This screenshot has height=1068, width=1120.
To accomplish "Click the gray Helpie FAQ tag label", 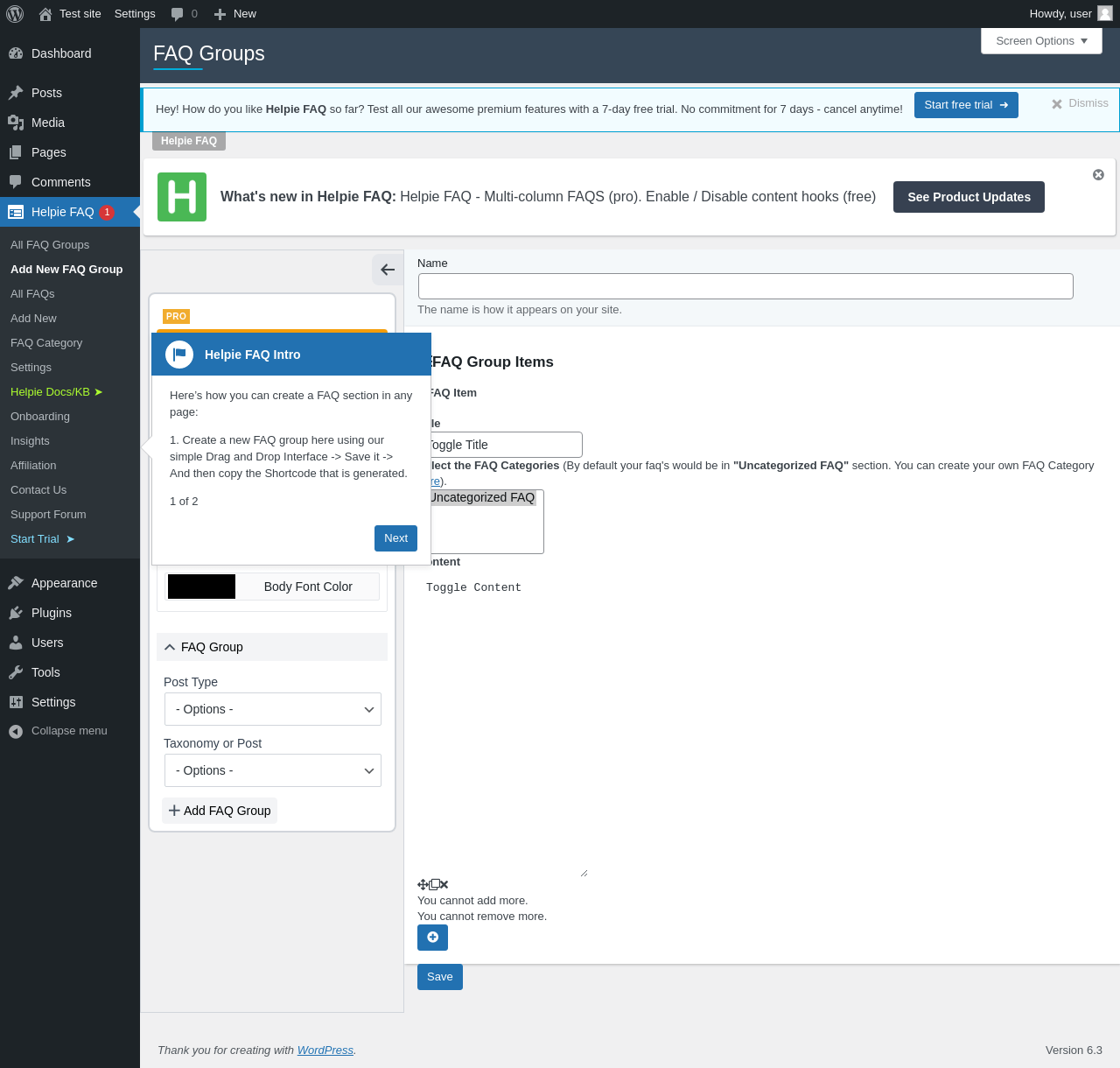I will 189,141.
